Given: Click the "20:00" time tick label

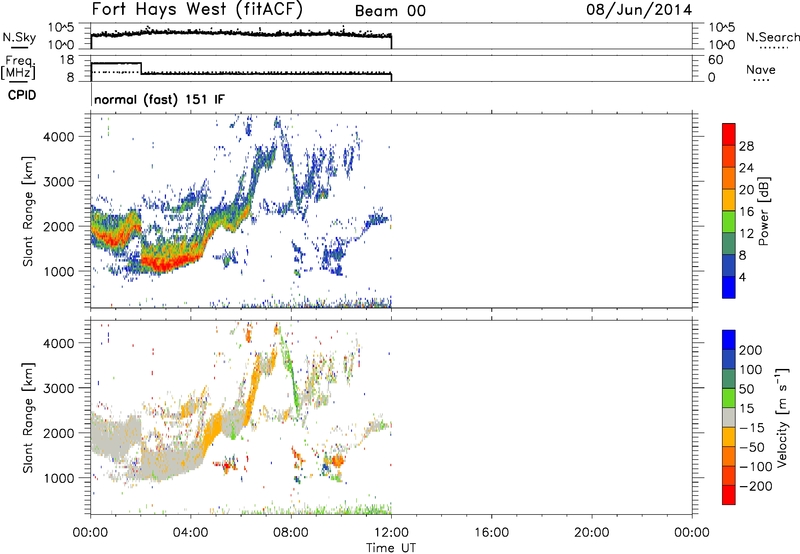Looking at the screenshot, I should point(591,533).
